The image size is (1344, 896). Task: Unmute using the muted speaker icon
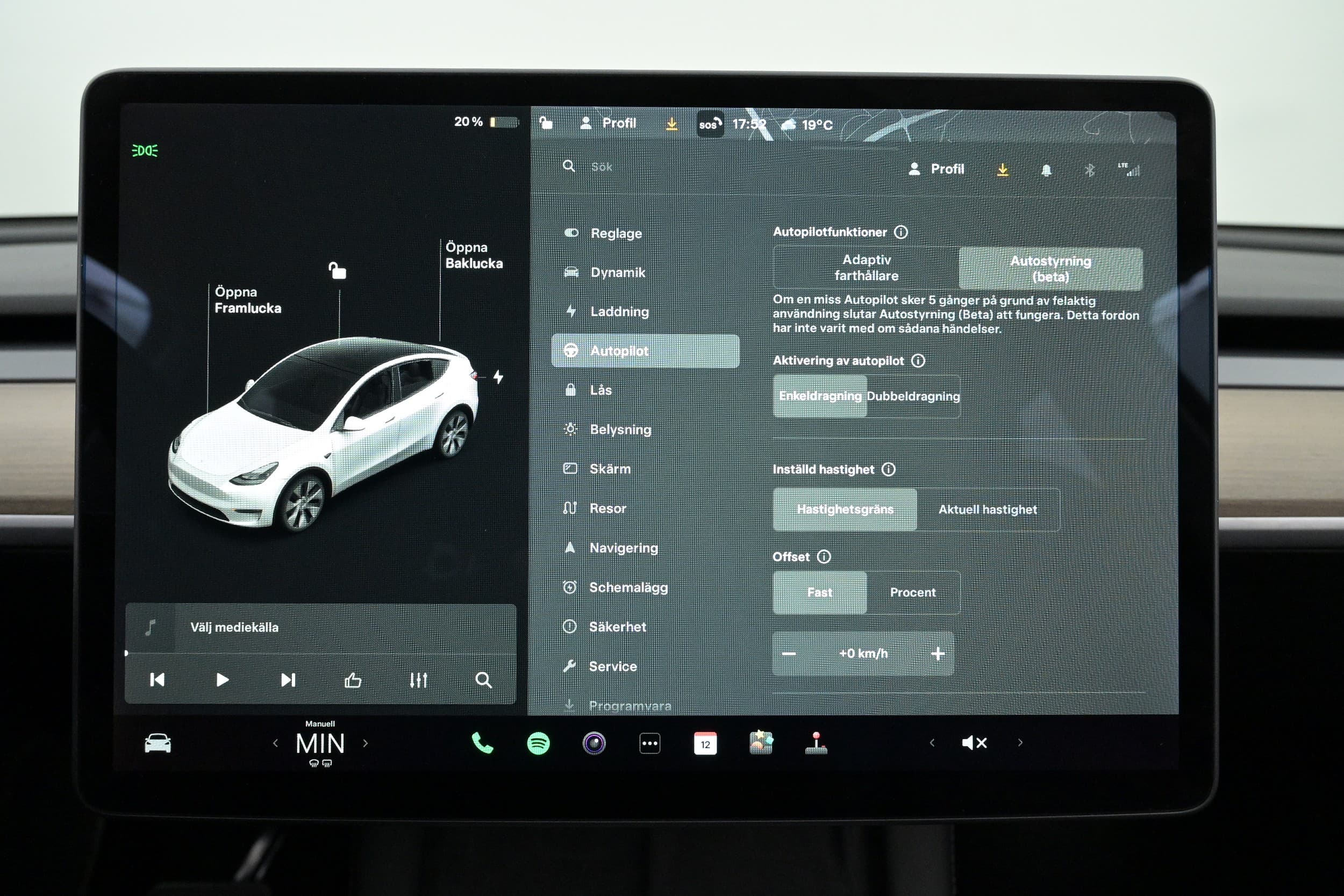(x=974, y=743)
